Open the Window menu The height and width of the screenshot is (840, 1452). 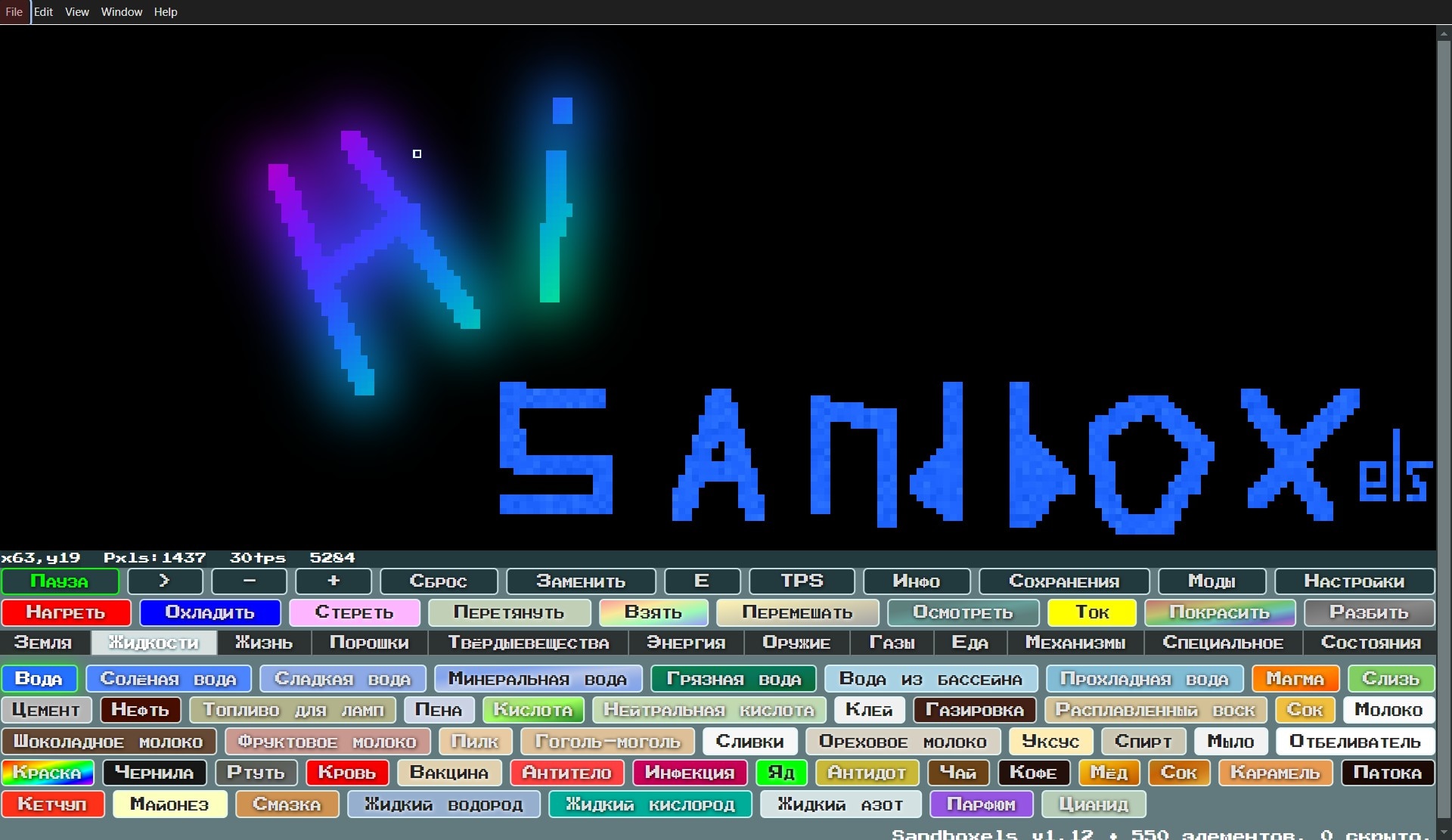pyautogui.click(x=122, y=12)
